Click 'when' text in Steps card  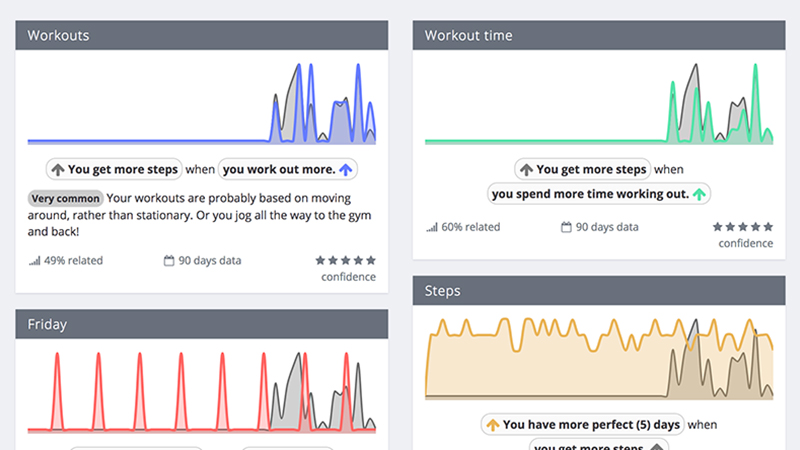[702, 424]
